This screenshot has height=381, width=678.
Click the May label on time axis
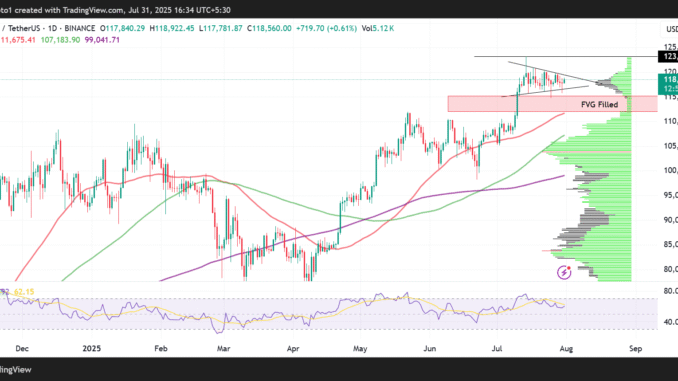[360, 349]
